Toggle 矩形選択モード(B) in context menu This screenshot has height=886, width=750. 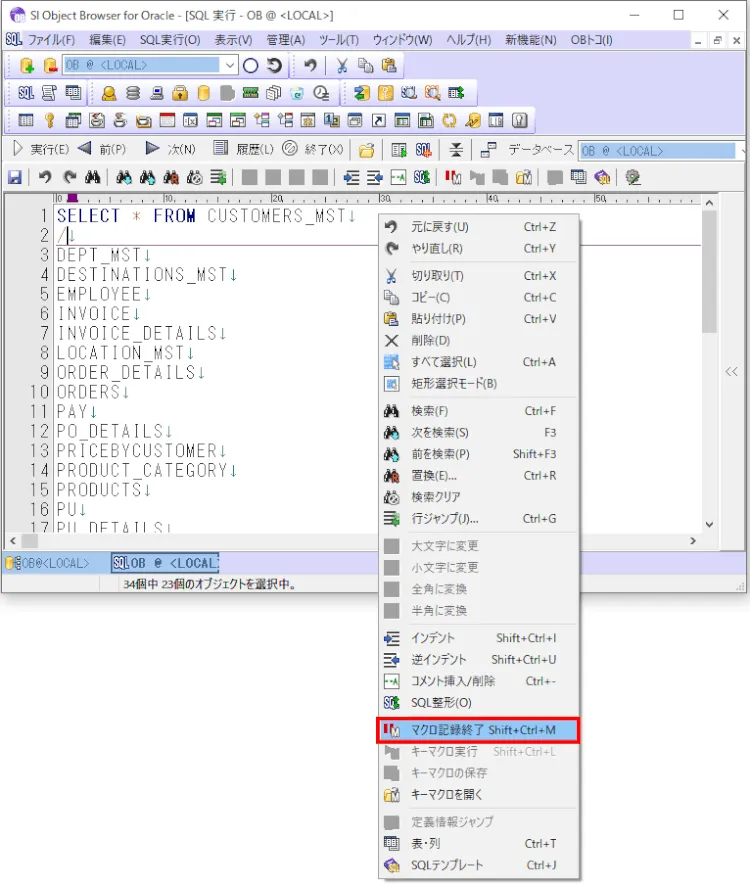(x=478, y=384)
